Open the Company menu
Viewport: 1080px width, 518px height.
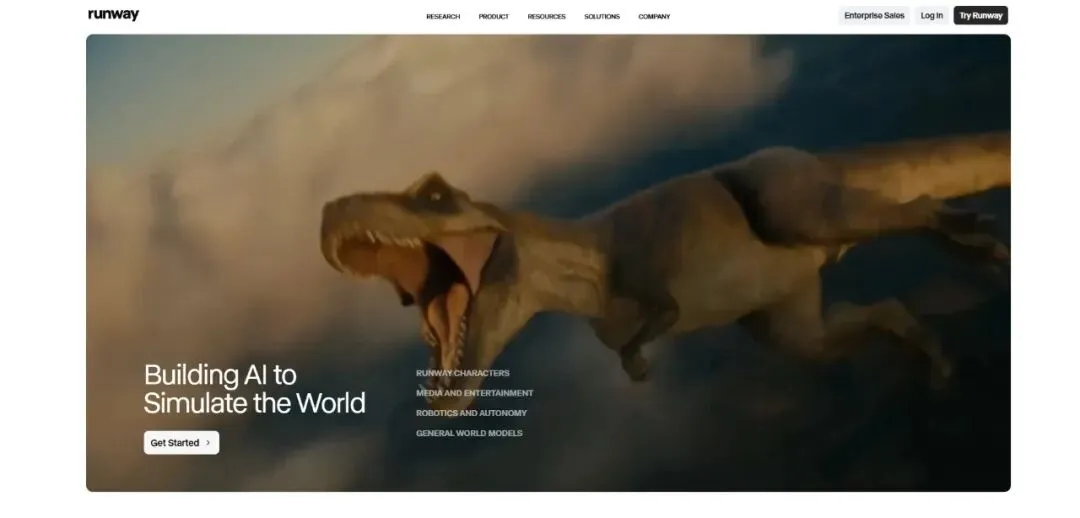click(654, 17)
